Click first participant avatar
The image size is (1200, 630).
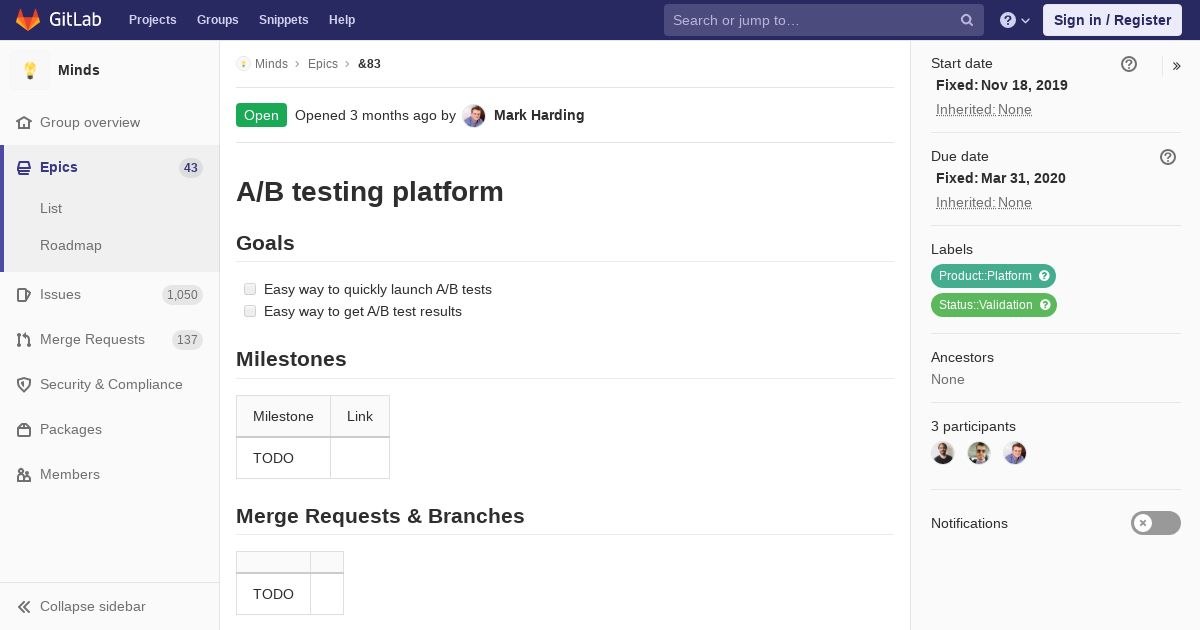[943, 453]
